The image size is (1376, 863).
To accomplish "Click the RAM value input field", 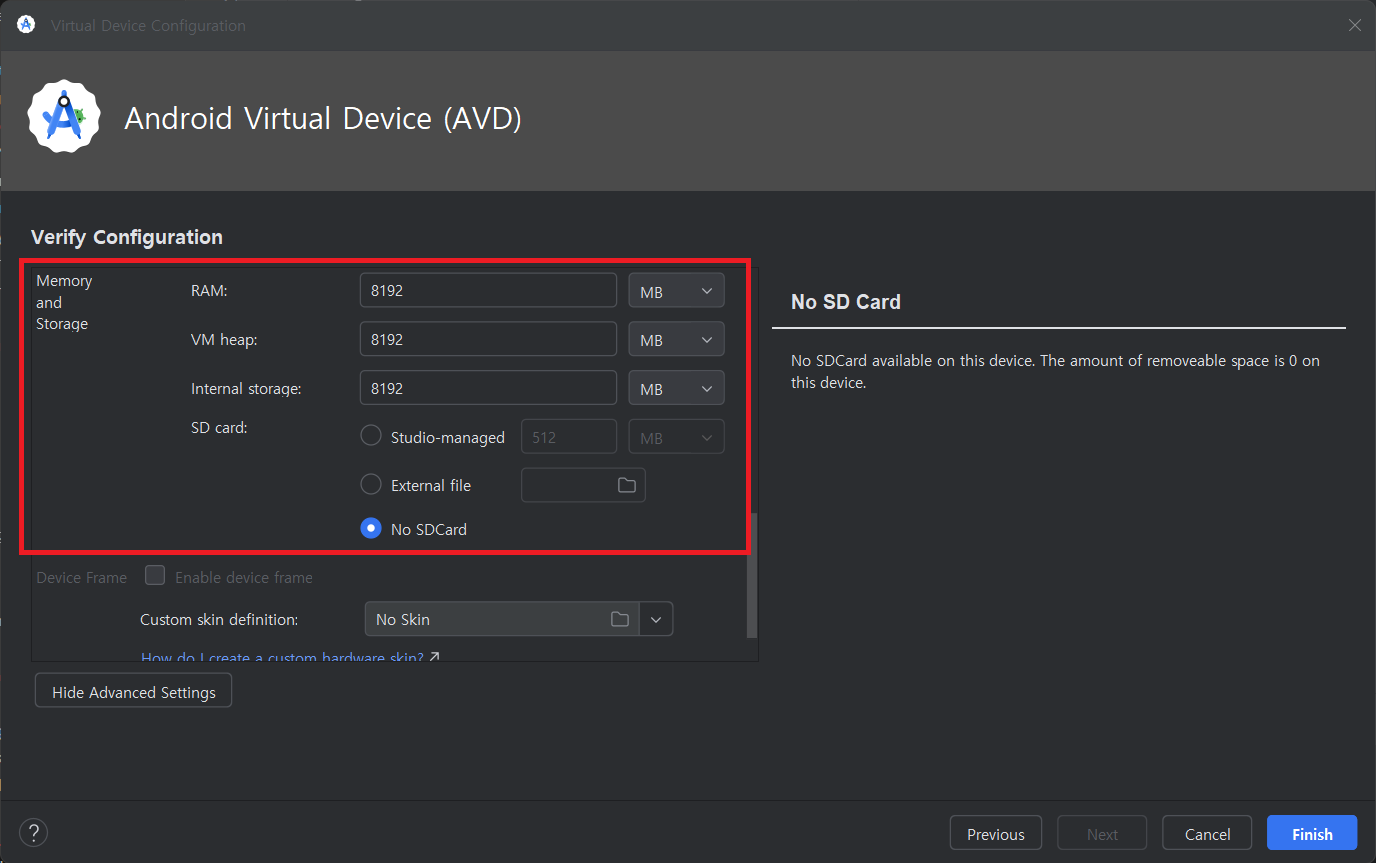I will pos(488,291).
